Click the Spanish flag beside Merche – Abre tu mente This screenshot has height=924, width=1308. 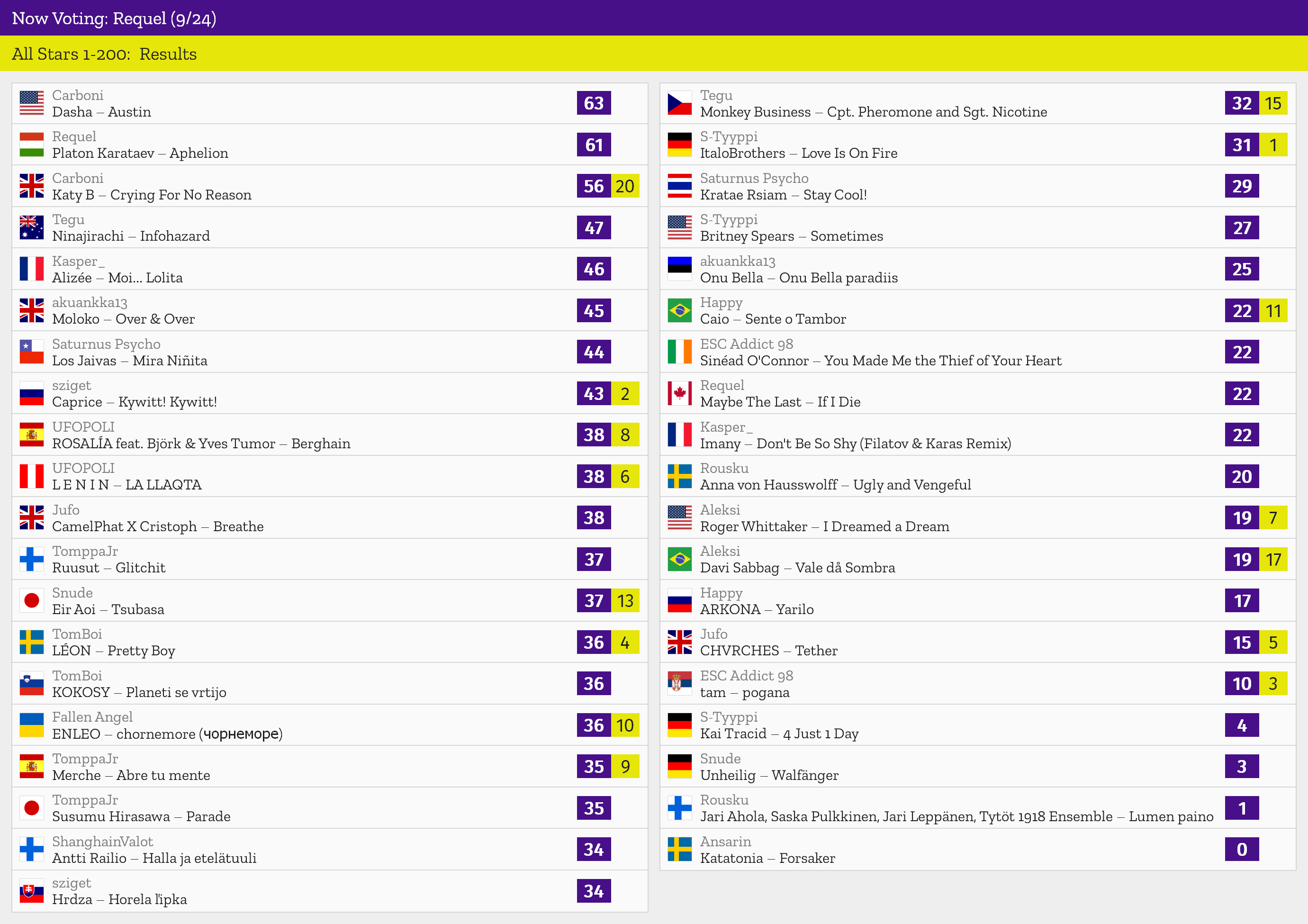click(x=31, y=767)
